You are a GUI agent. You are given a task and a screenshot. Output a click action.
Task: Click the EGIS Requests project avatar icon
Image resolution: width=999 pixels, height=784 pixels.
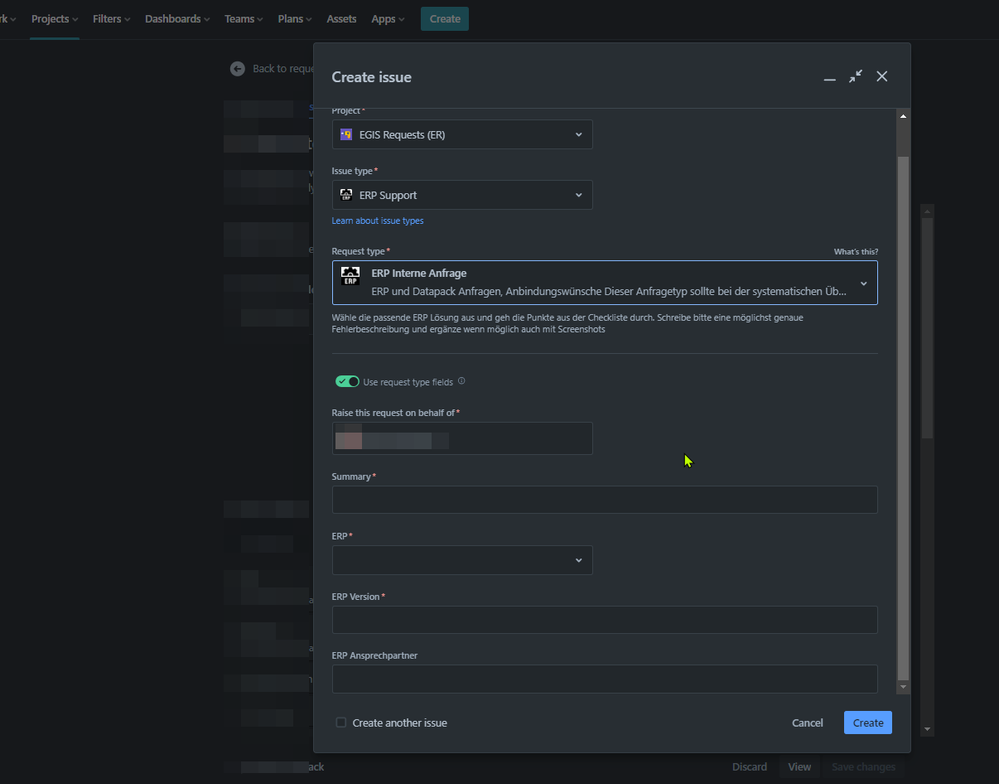pos(346,134)
